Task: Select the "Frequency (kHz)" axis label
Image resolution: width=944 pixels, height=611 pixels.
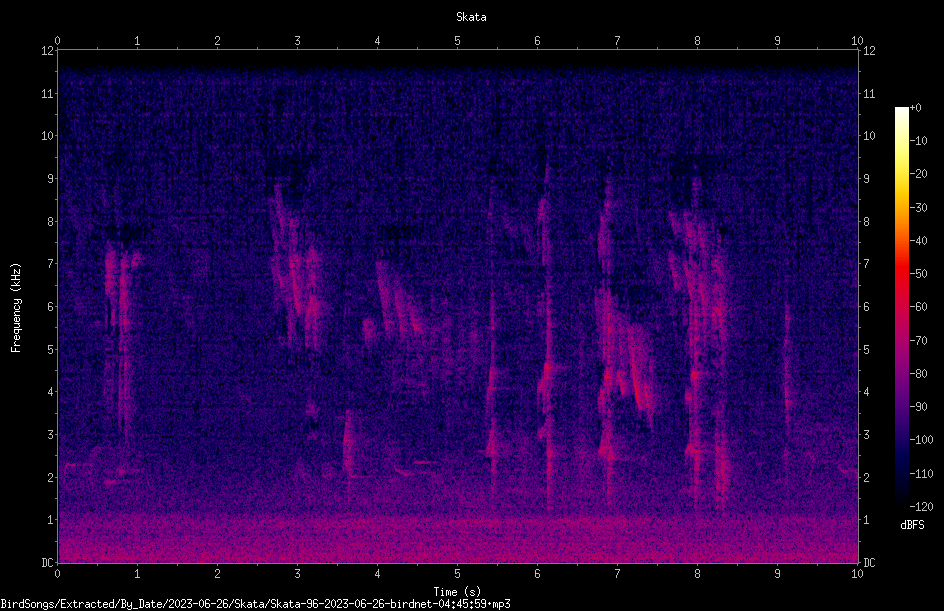Action: tap(16, 308)
